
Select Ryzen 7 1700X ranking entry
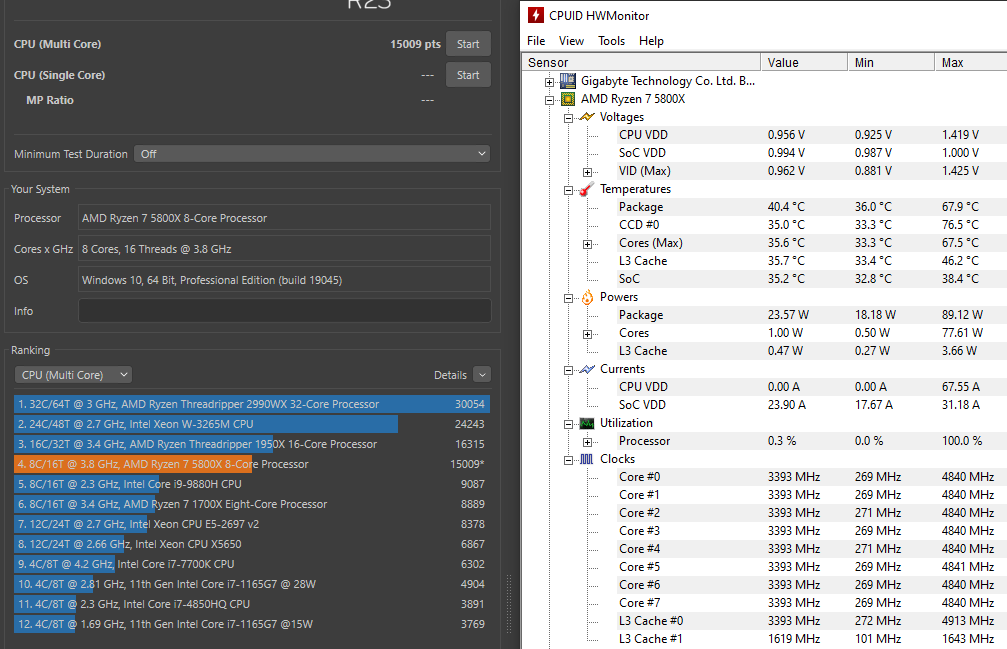pos(252,504)
